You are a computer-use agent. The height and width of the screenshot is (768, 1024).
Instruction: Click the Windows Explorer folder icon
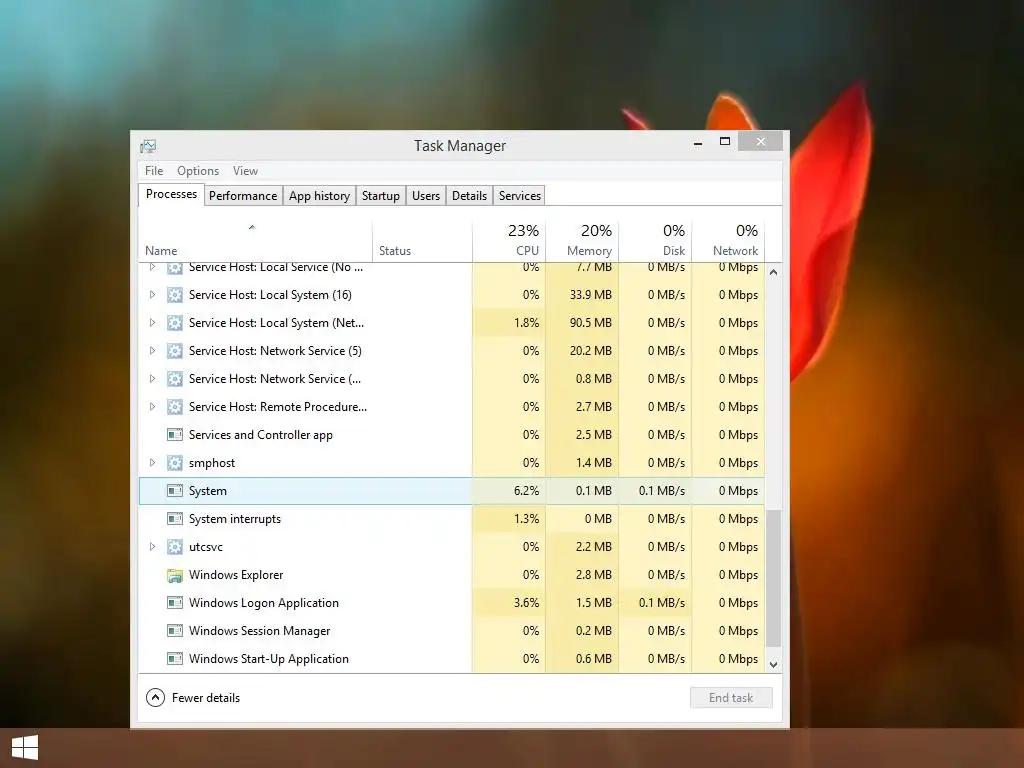point(174,575)
